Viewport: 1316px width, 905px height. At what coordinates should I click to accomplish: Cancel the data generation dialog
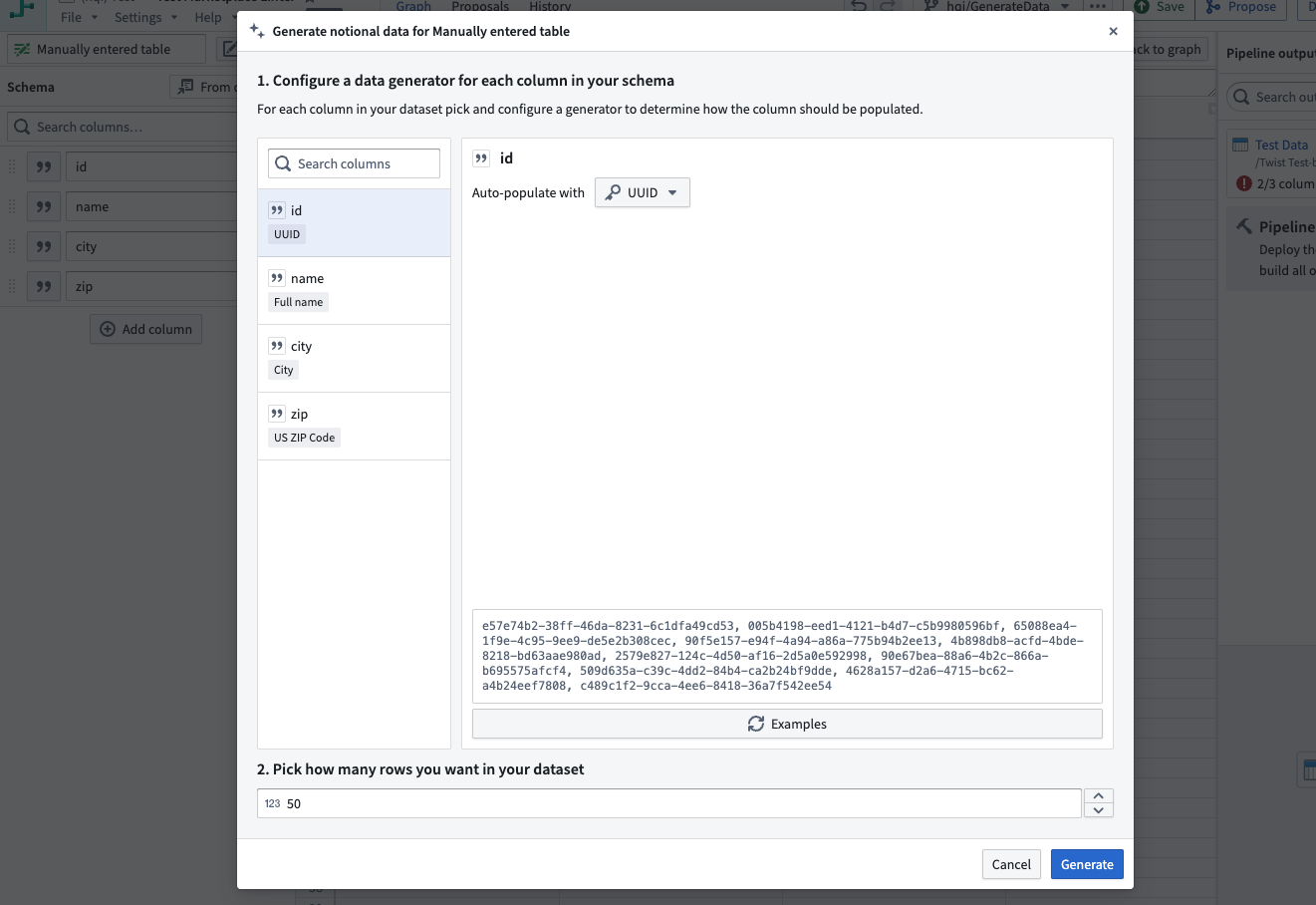pos(1011,864)
